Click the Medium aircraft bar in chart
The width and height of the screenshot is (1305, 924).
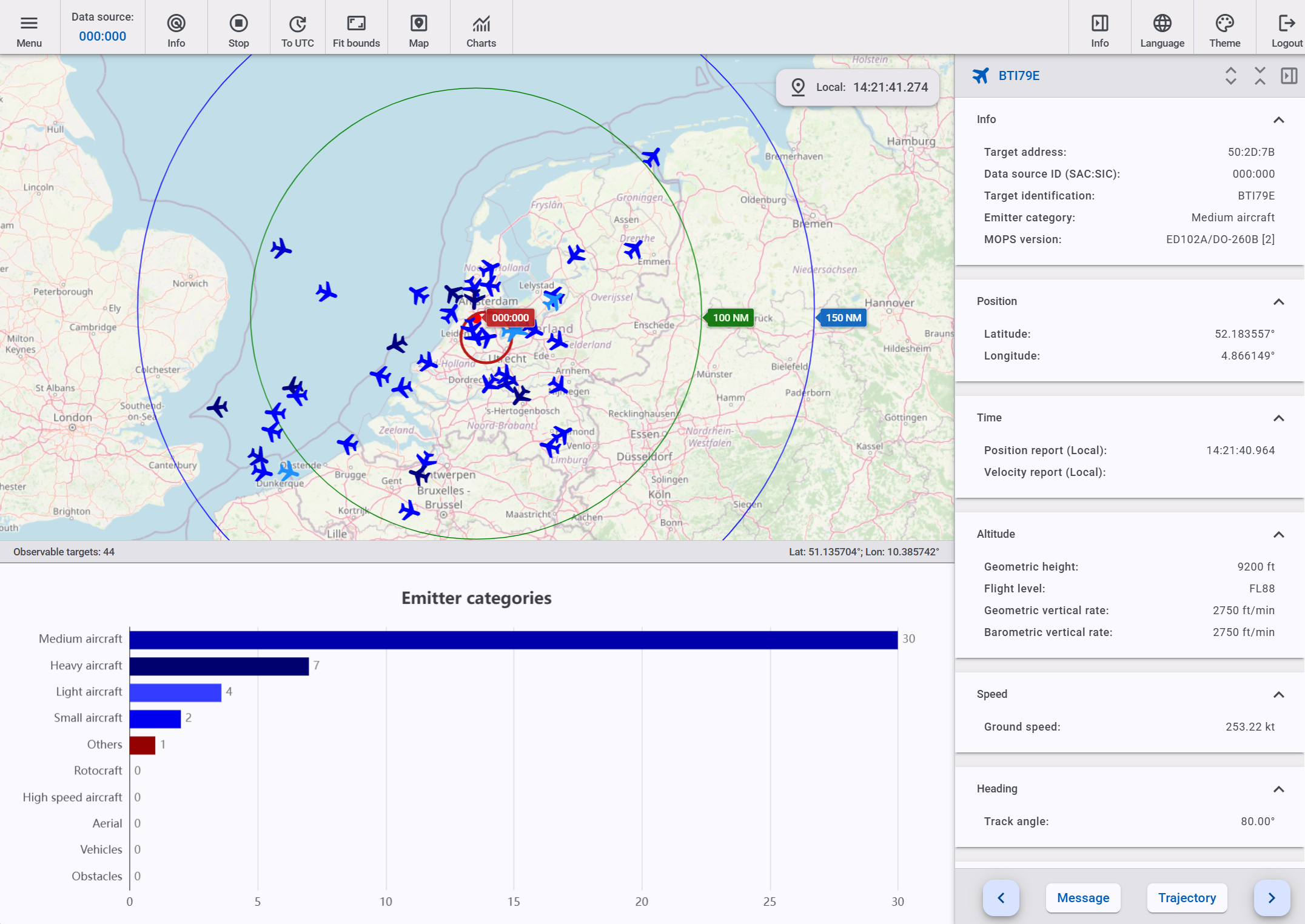click(x=513, y=640)
